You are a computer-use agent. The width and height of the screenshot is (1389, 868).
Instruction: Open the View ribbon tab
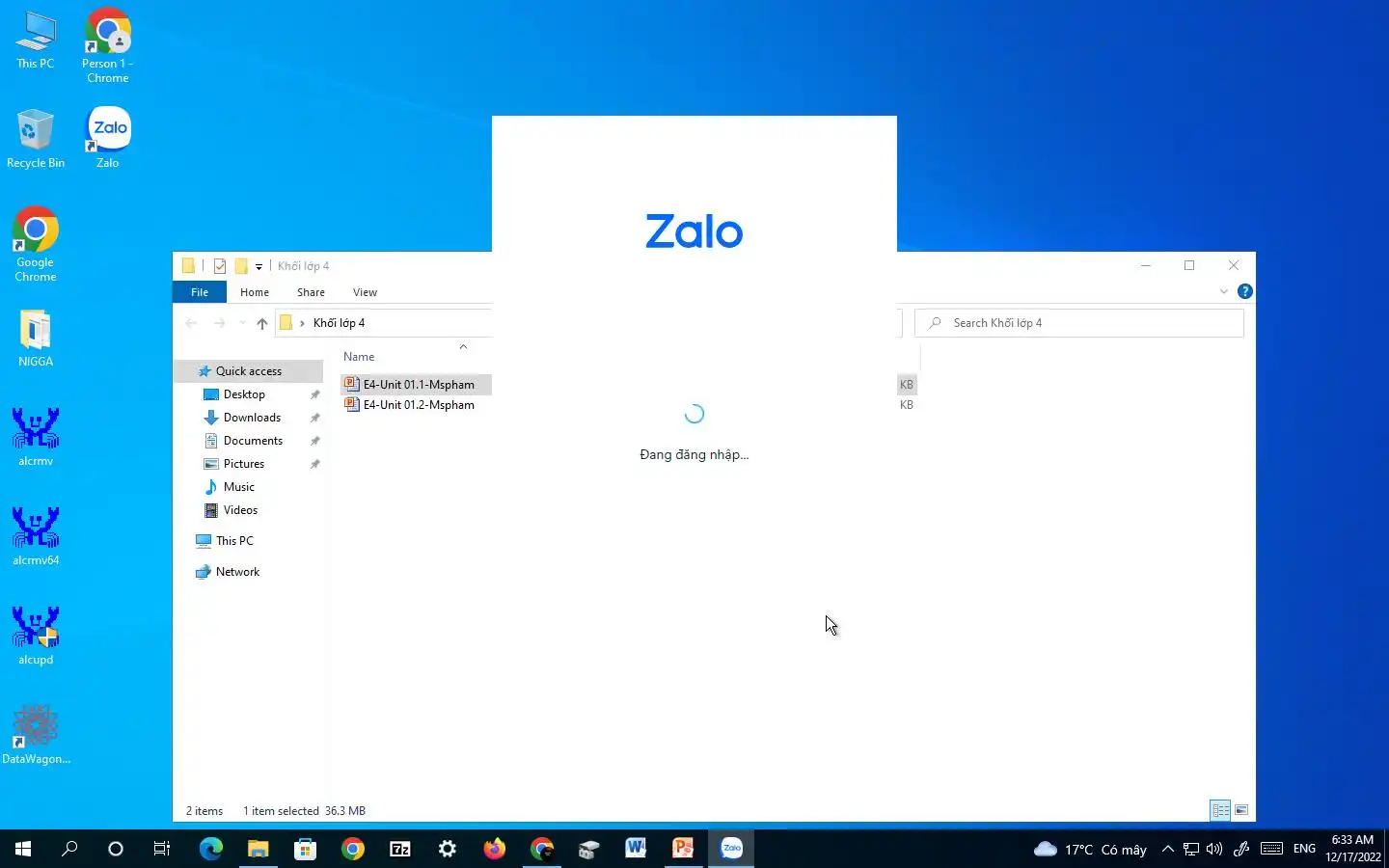[365, 292]
